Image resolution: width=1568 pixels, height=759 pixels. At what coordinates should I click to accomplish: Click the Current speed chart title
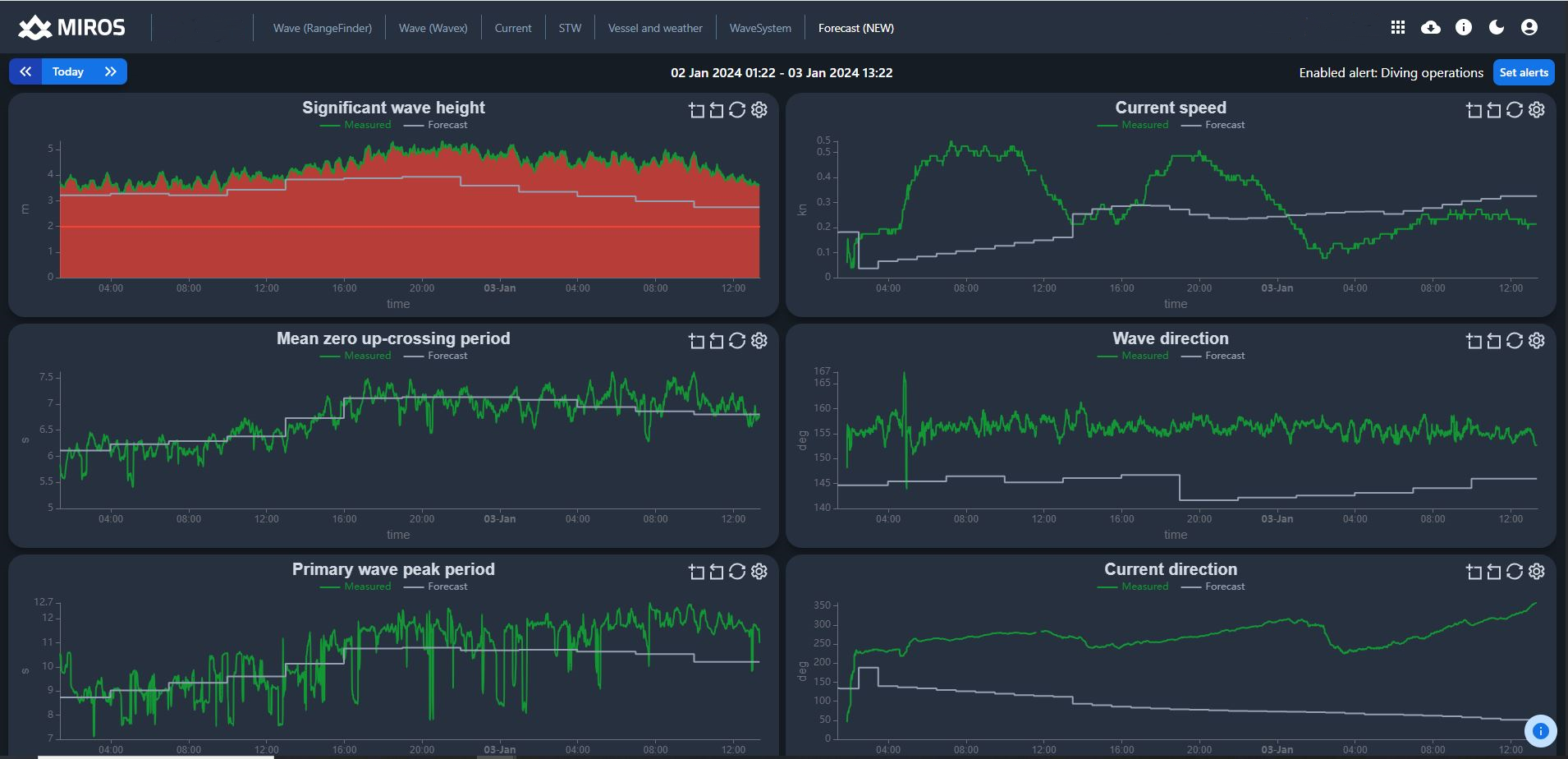click(x=1171, y=108)
